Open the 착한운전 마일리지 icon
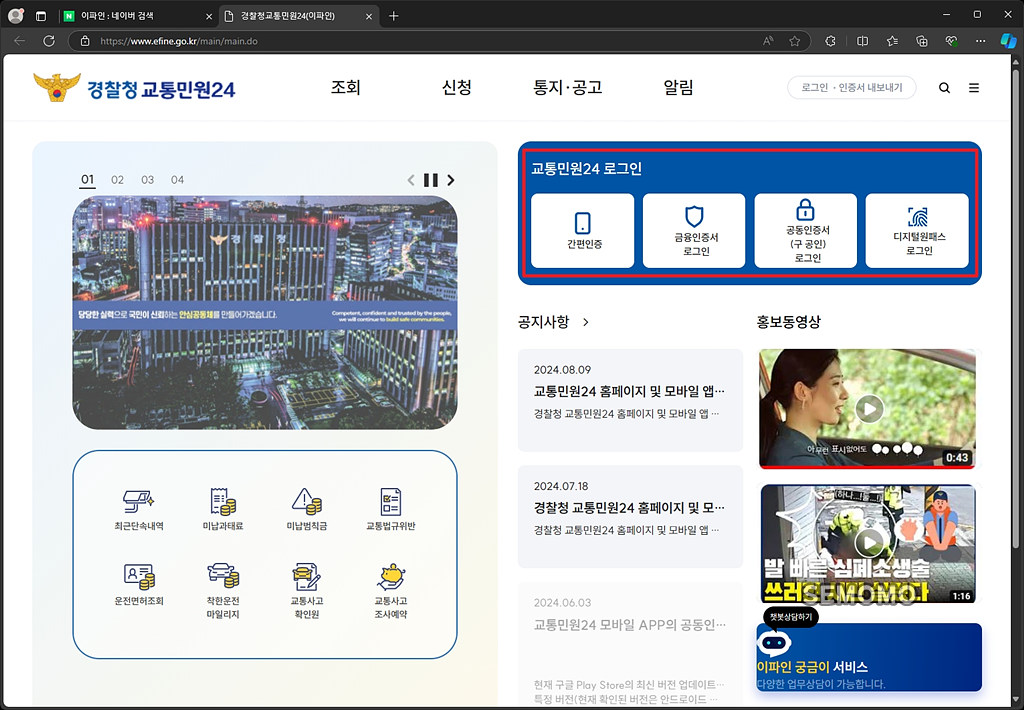 223,591
